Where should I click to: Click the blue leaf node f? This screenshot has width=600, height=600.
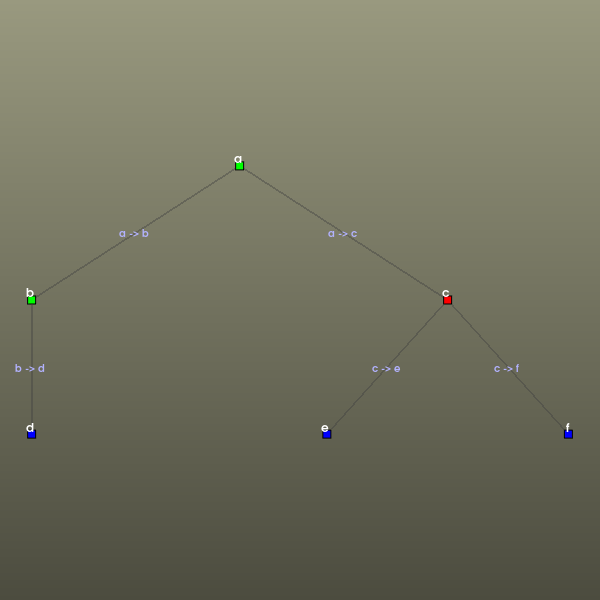tap(568, 434)
